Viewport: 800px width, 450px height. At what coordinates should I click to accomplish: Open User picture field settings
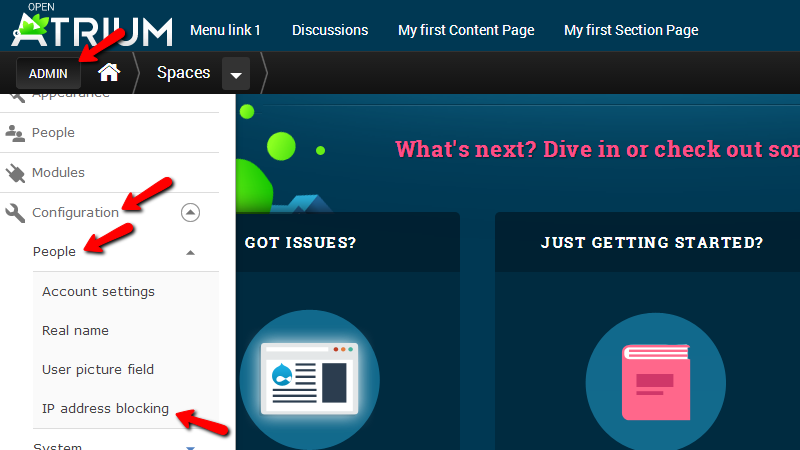tap(98, 370)
